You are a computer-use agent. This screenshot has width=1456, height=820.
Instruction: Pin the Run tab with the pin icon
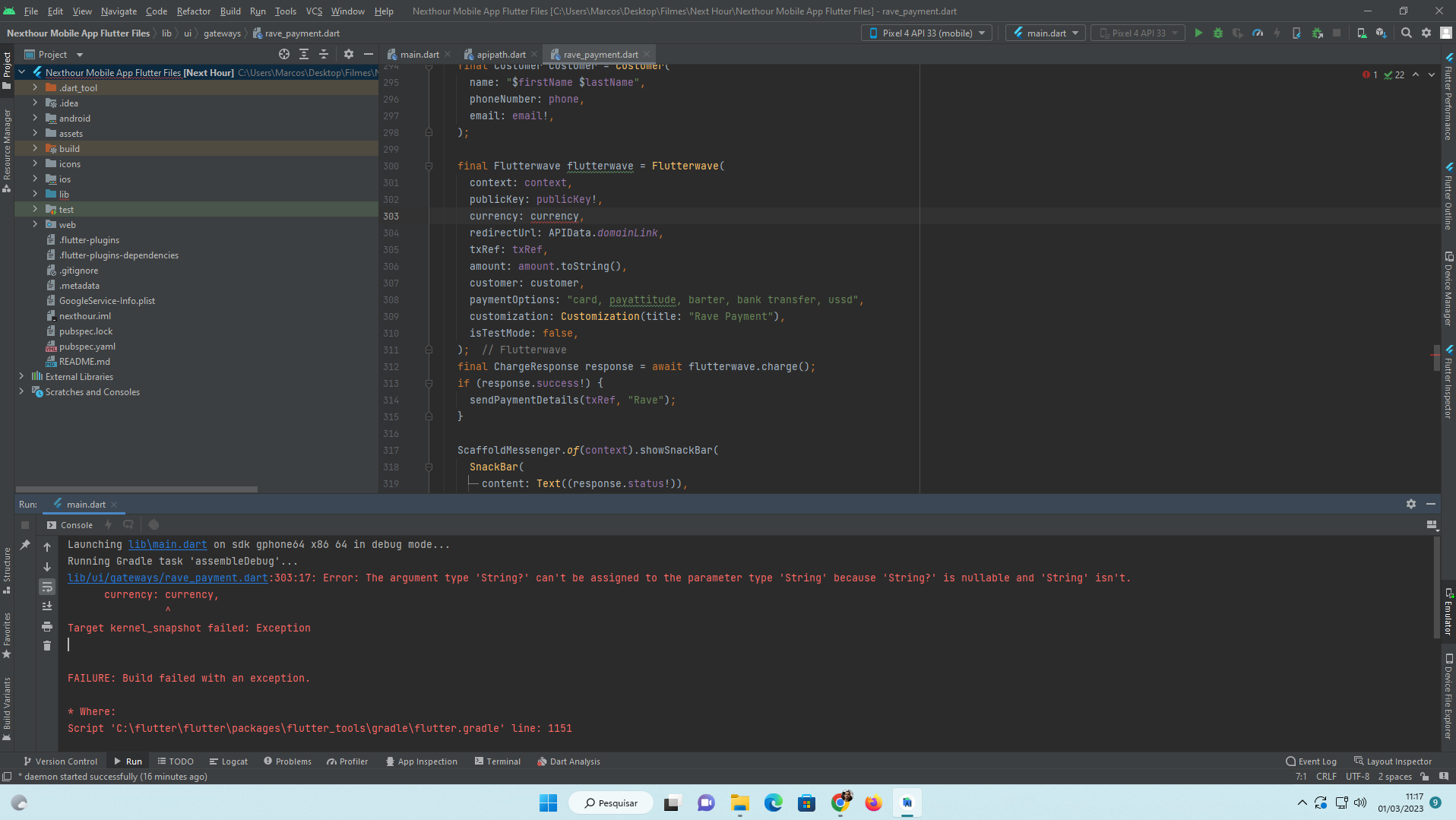click(x=25, y=545)
